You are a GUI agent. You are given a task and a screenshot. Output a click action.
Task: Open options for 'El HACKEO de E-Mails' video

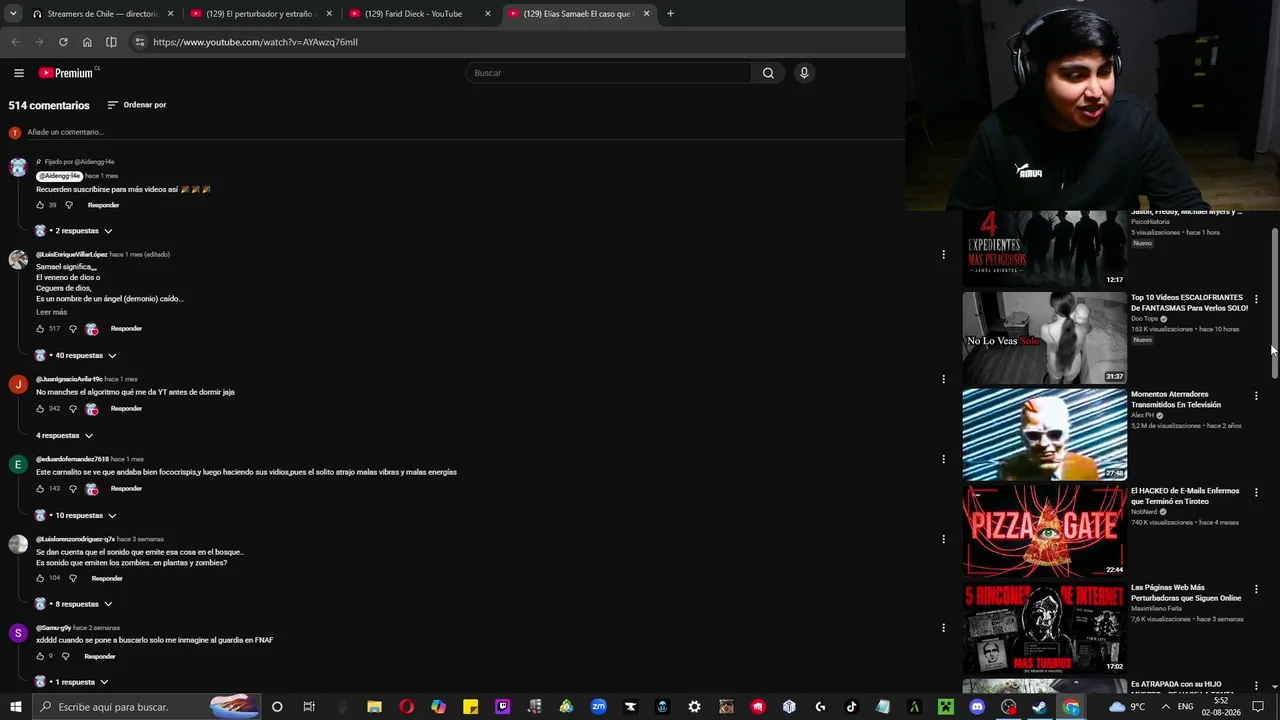coord(1256,493)
